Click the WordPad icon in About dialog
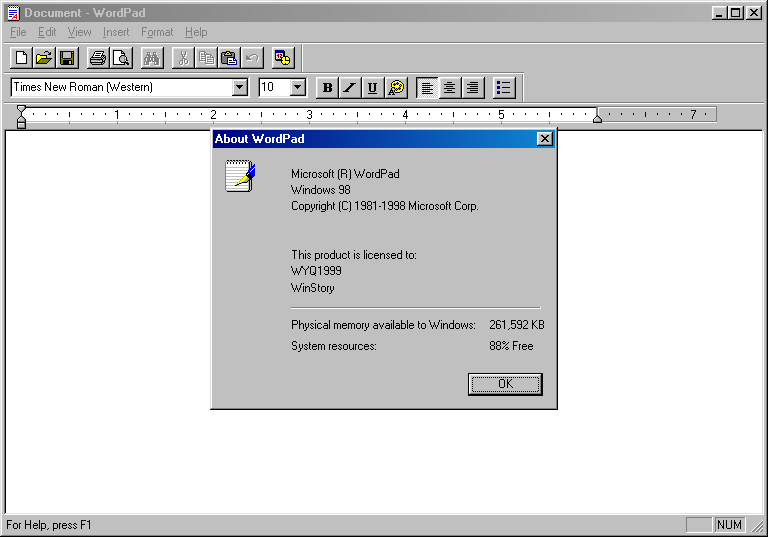This screenshot has height=537, width=768. tap(240, 176)
